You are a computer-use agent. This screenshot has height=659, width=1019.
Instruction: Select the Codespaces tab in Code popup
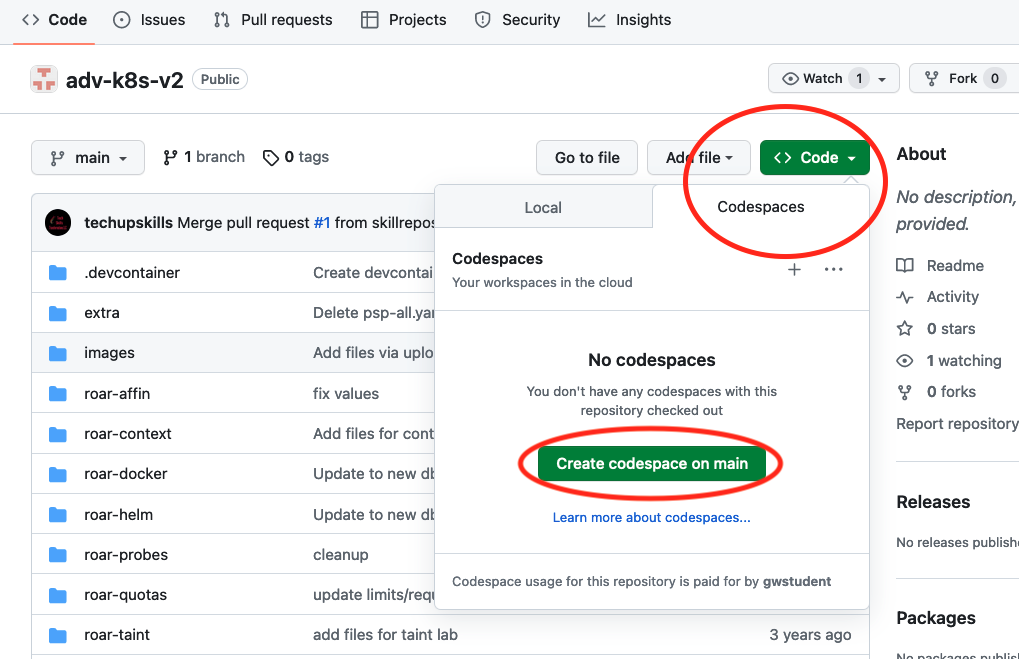[760, 207]
